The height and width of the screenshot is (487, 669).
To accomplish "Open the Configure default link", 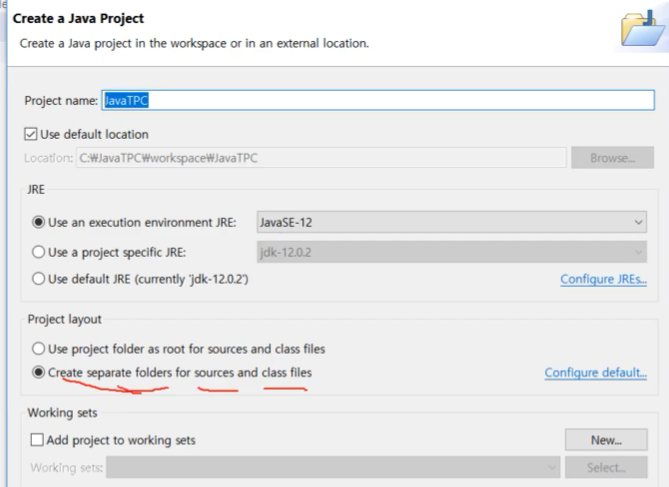I will tap(596, 373).
